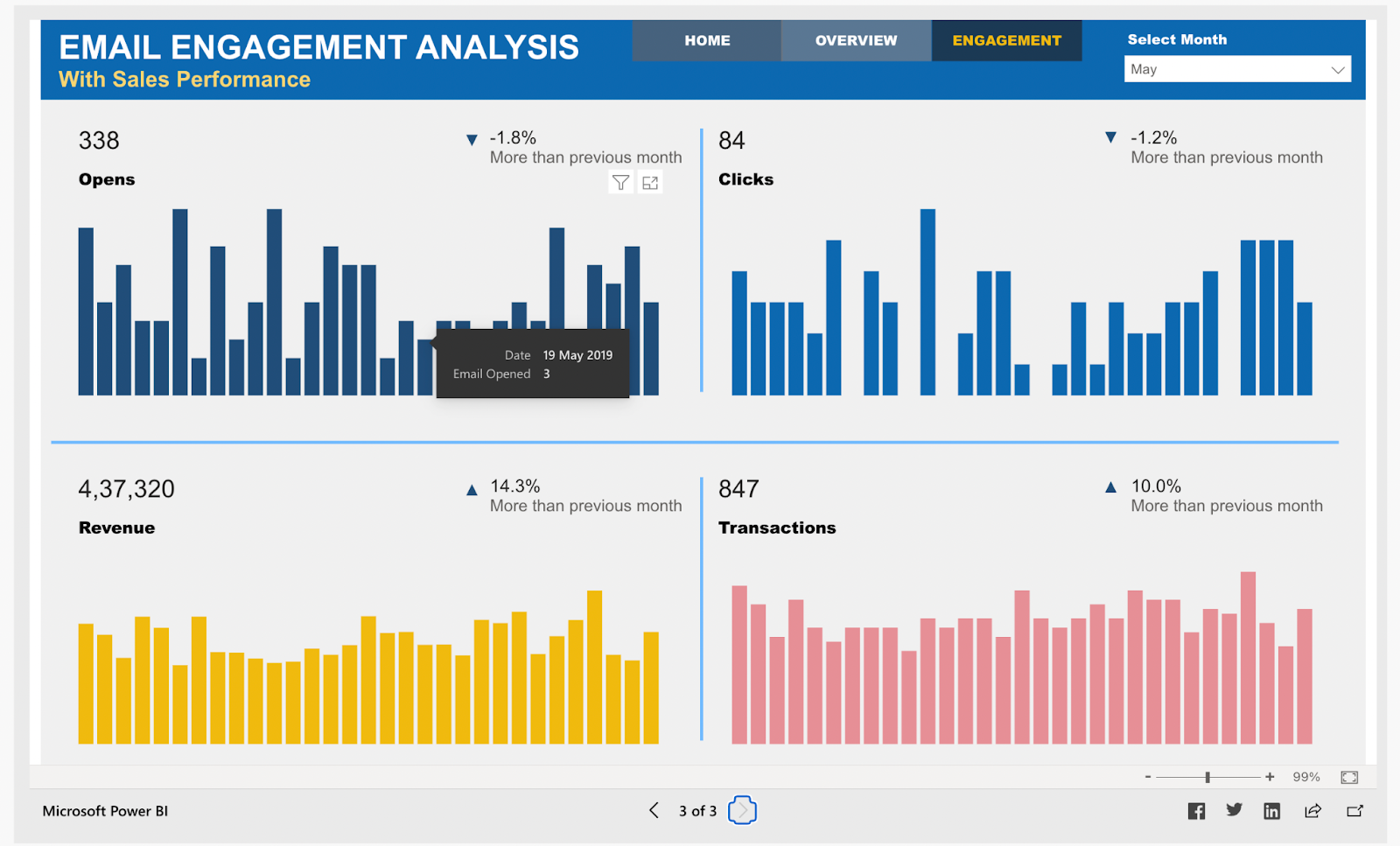Open the report in a new window

[1354, 810]
